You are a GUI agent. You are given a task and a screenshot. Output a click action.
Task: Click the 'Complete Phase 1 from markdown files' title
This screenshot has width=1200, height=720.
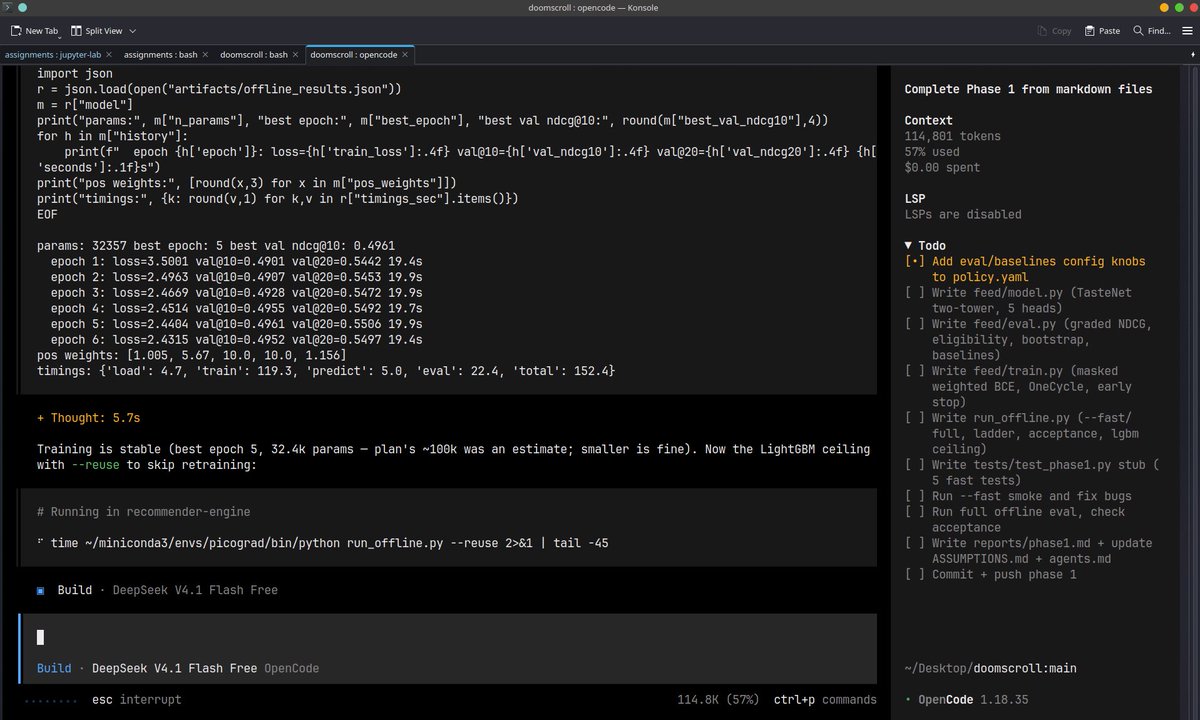[x=1028, y=89]
